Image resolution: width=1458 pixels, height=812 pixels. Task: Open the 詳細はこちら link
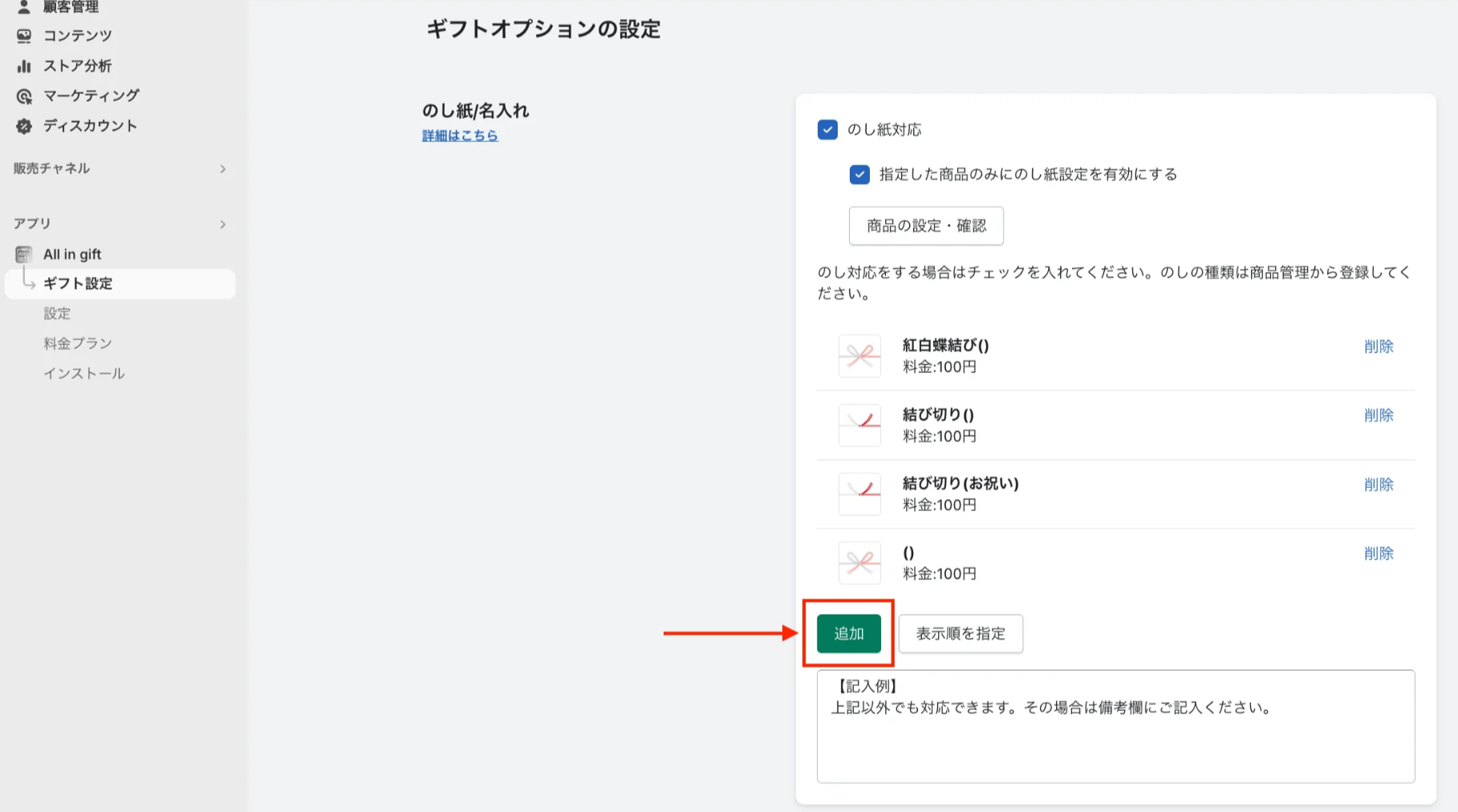[x=460, y=136]
